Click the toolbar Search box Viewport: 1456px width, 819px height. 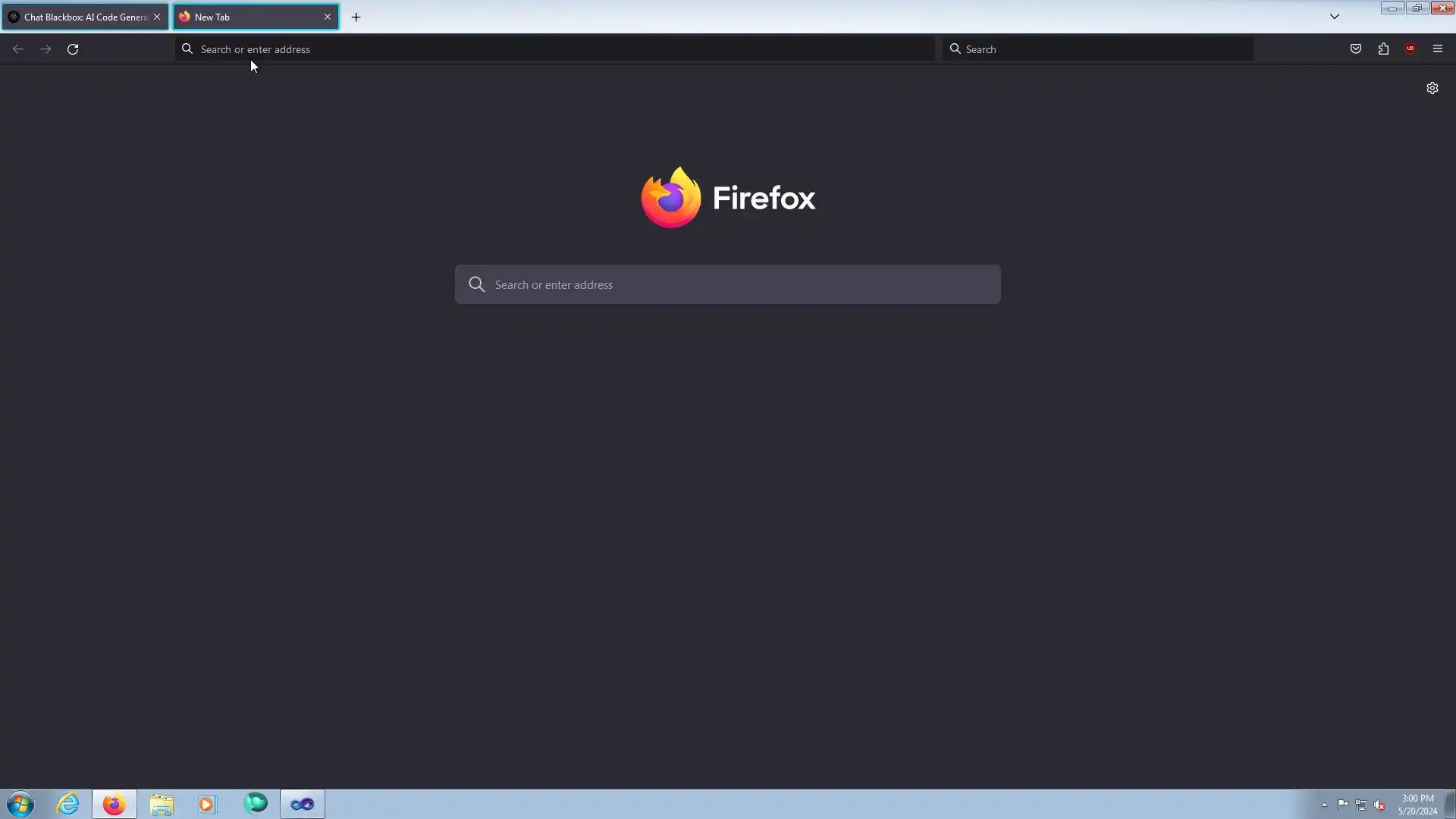coord(1100,49)
